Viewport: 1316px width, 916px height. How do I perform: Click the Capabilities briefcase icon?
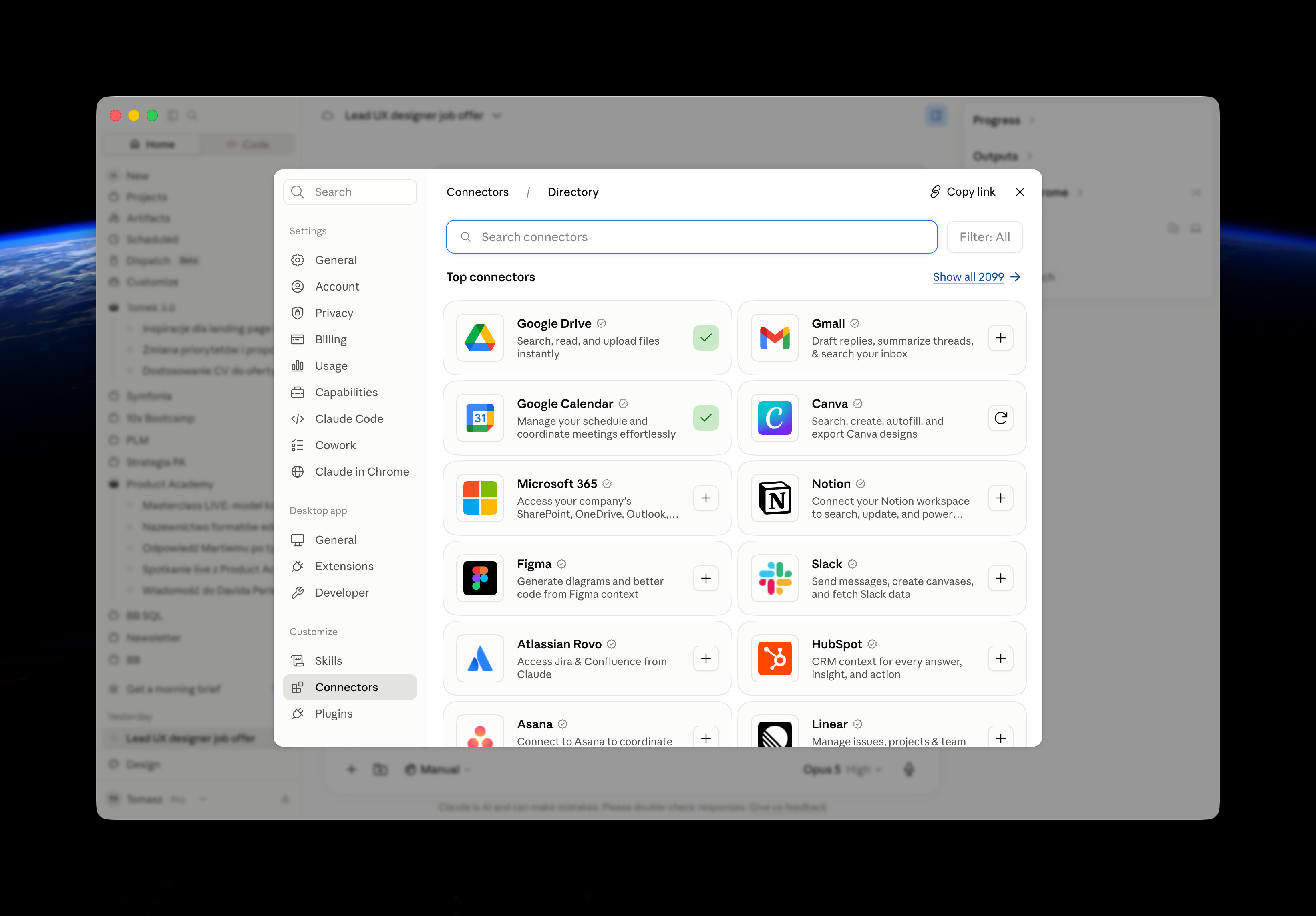[x=298, y=392]
